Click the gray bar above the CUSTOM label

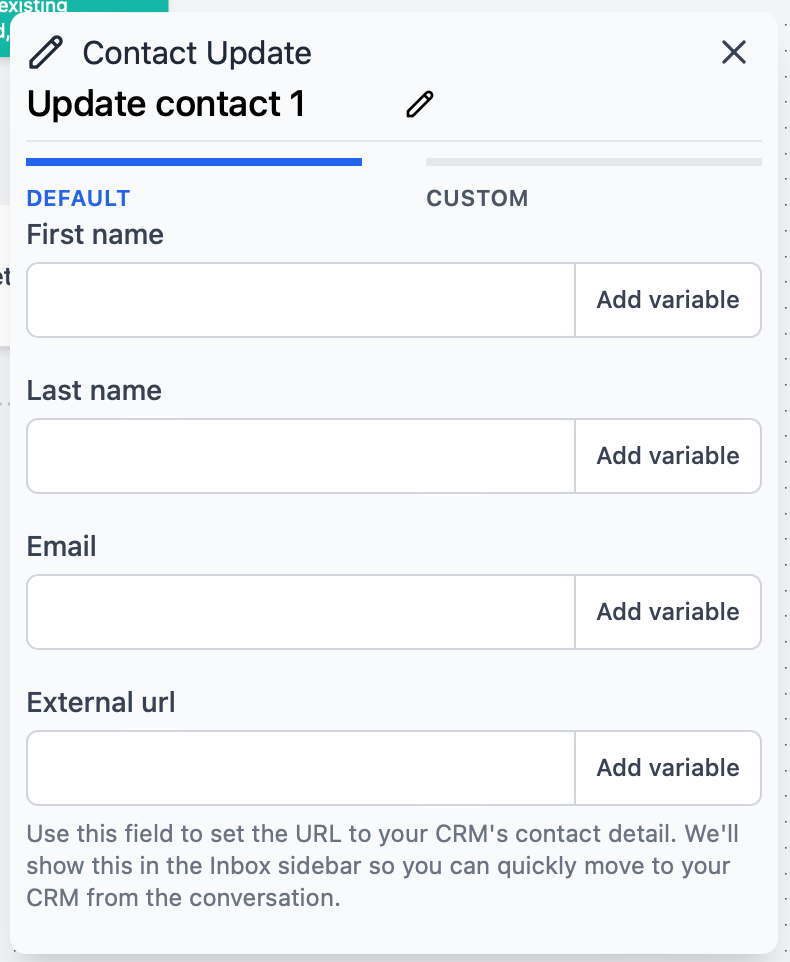coord(592,161)
